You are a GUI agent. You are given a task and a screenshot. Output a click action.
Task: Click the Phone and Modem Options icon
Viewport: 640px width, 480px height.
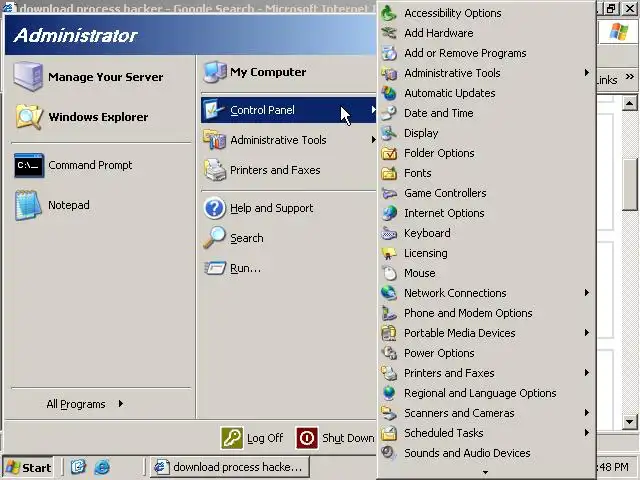[x=389, y=313]
